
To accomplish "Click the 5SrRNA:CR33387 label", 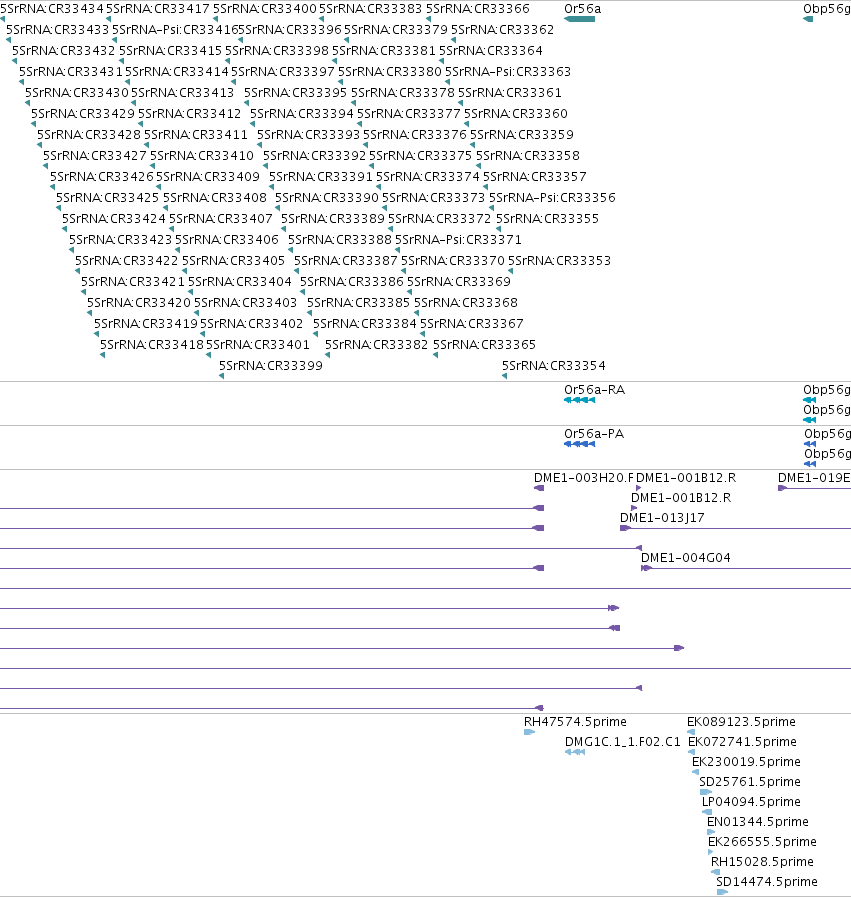I will (346, 260).
